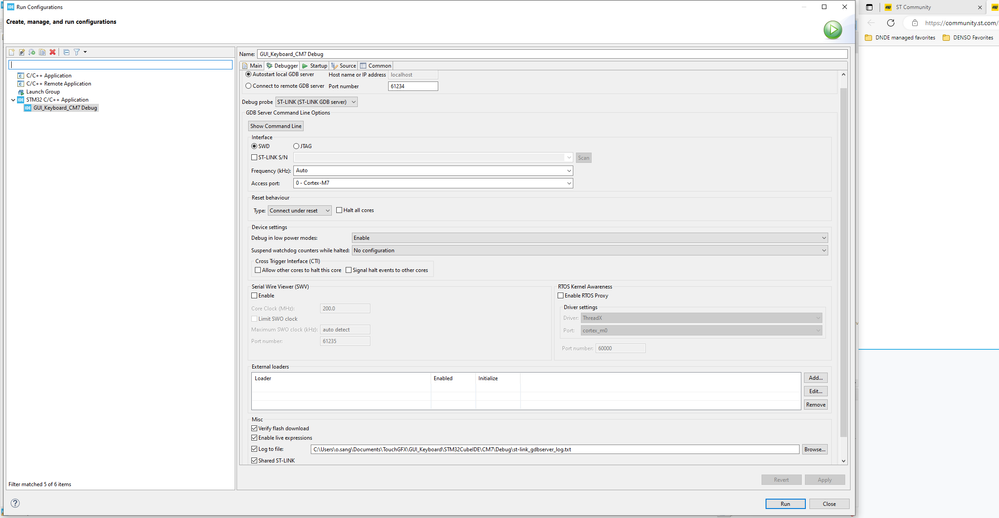
Task: Check Signal halt events to other cores
Action: tap(349, 270)
